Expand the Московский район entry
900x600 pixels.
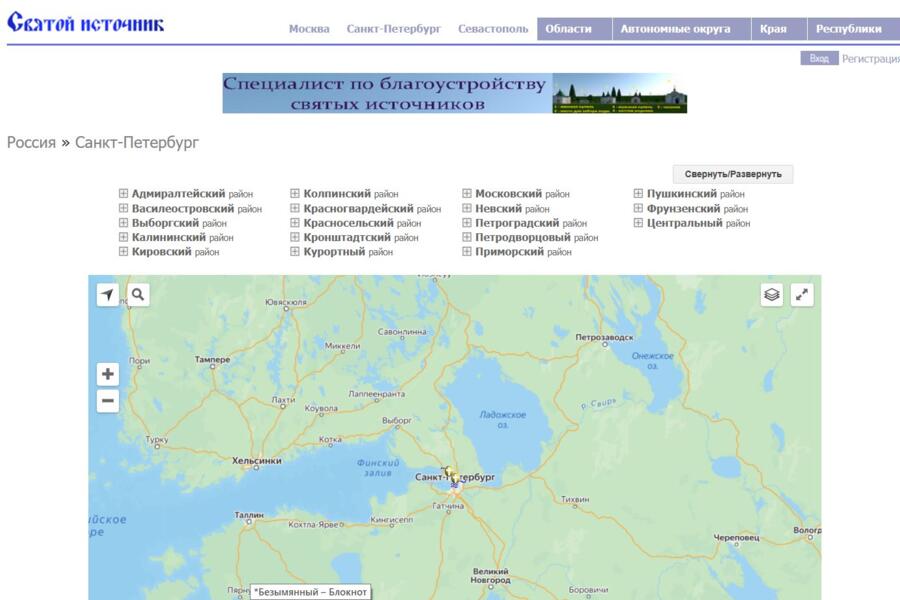point(467,194)
